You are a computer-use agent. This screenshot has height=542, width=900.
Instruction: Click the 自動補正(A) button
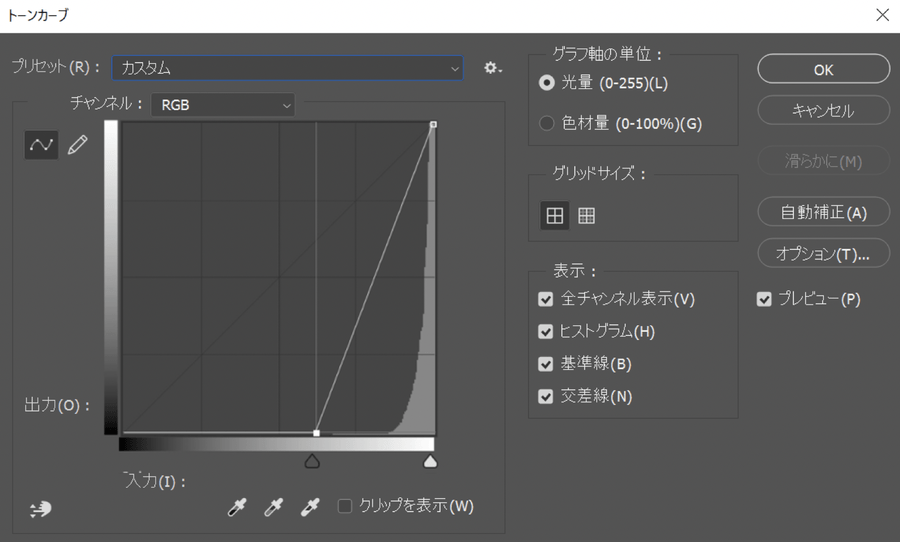tap(823, 212)
